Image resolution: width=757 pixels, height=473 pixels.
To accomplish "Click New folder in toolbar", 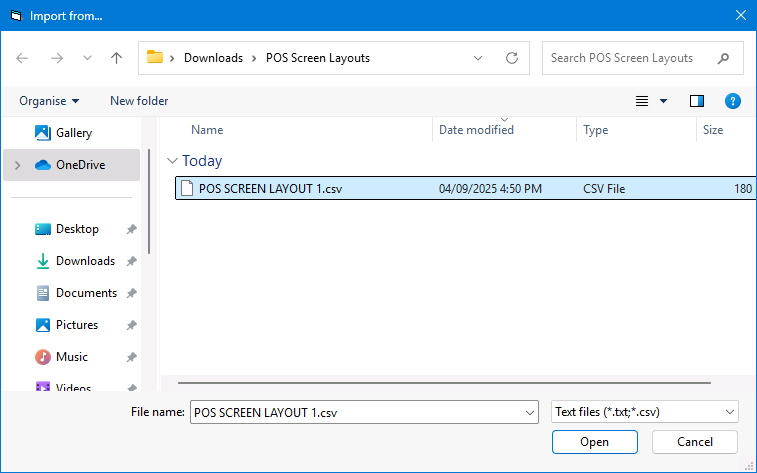I will pos(139,101).
